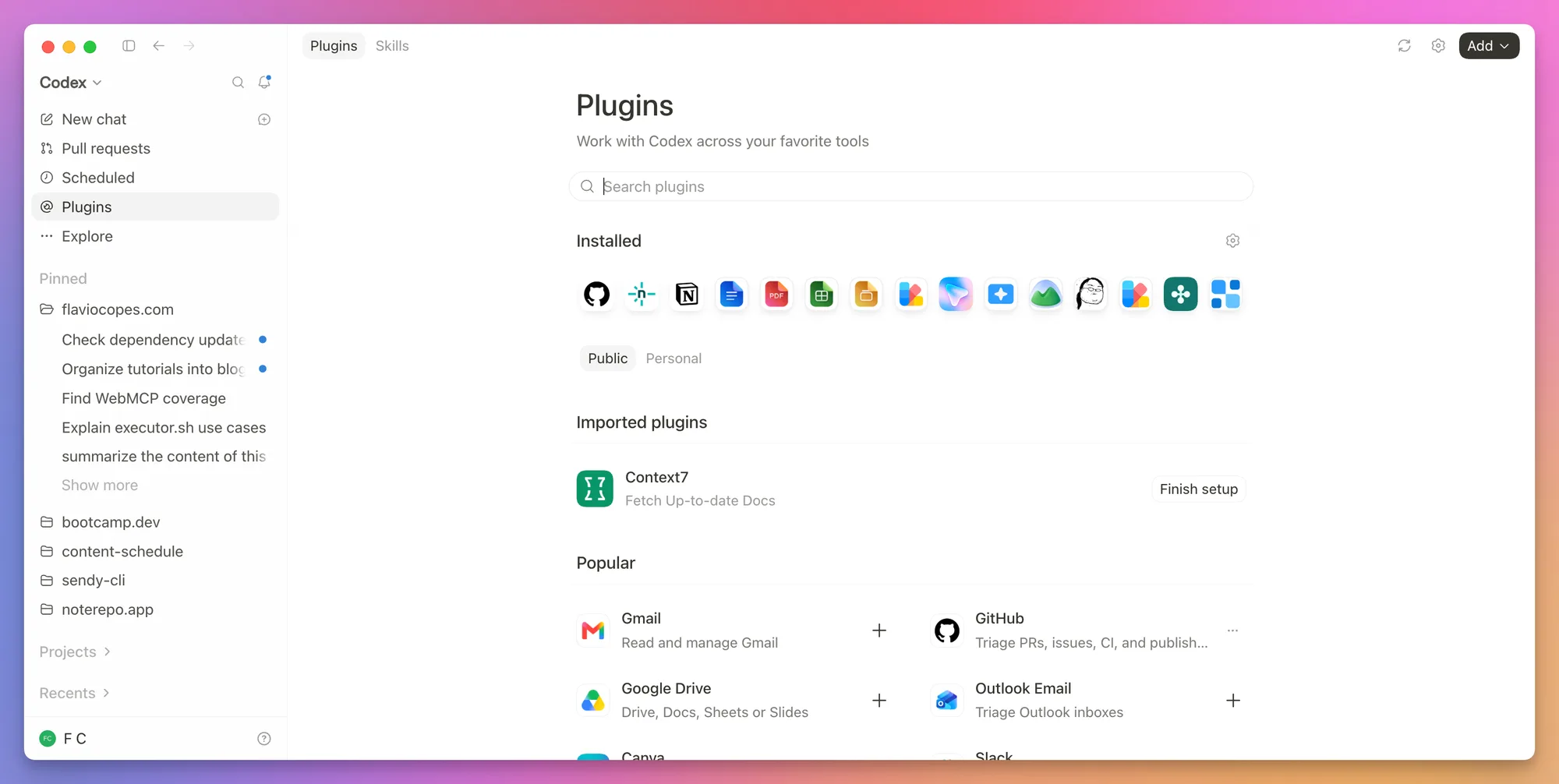Start a New chat
Viewport: 1559px width, 784px height.
coord(94,119)
